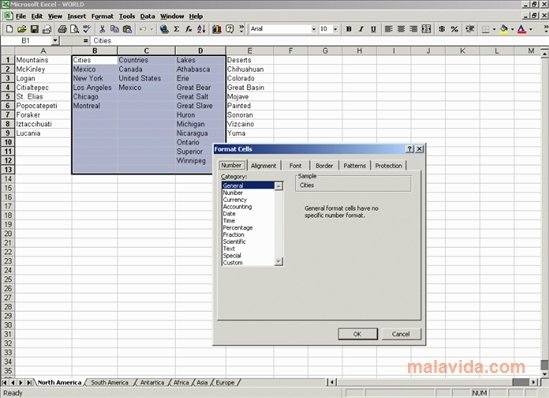The height and width of the screenshot is (398, 549).
Task: Align cell text right
Action: 414,29
